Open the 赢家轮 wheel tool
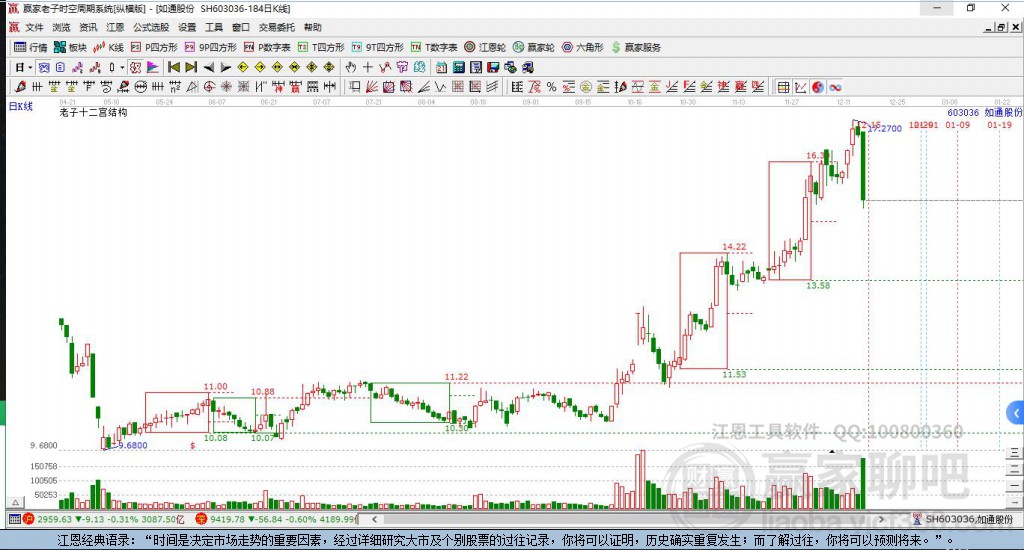Image resolution: width=1024 pixels, height=550 pixels. 534,47
